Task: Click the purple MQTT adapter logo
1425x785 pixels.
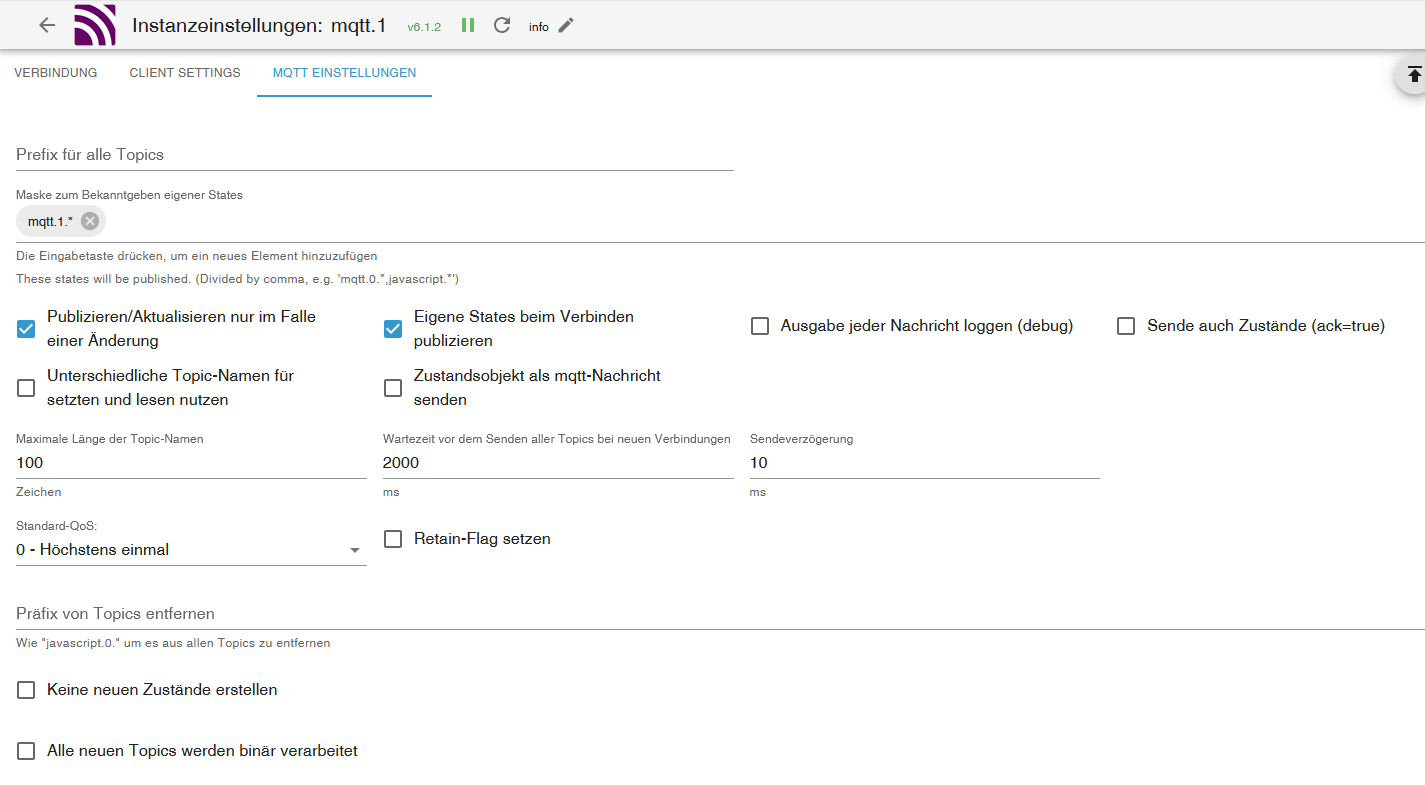Action: point(95,25)
